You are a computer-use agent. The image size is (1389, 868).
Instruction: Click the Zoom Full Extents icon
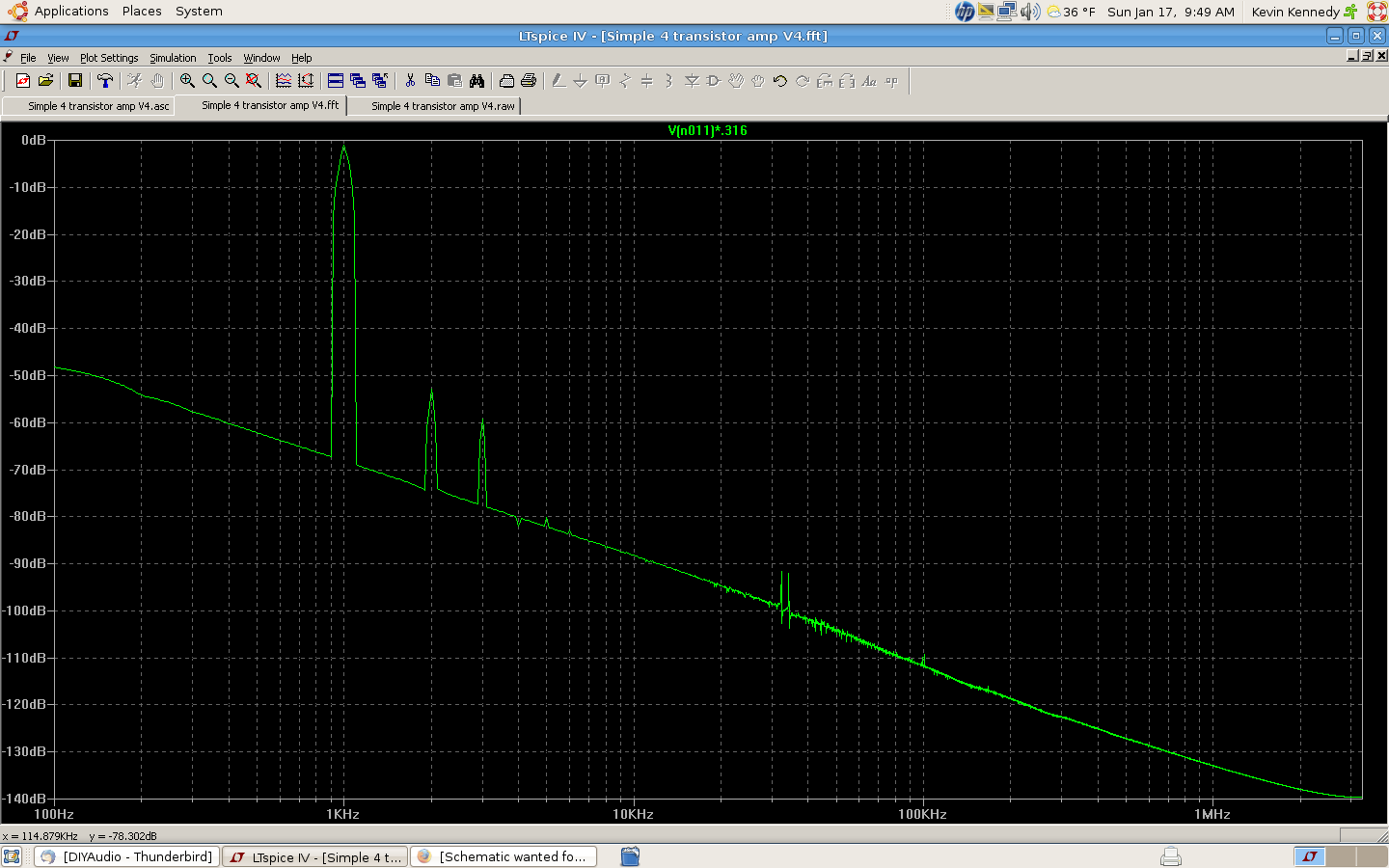[254, 81]
